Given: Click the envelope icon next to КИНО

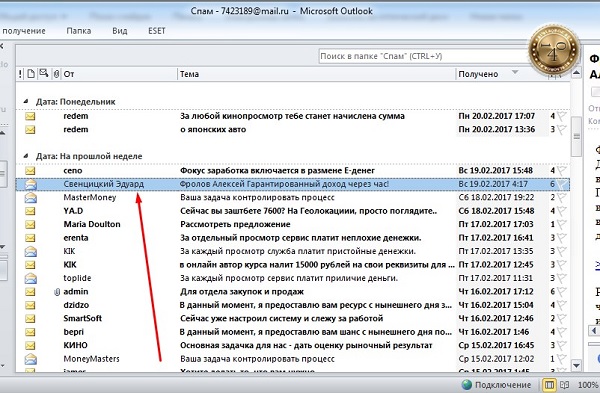Looking at the screenshot, I should pyautogui.click(x=30, y=345).
